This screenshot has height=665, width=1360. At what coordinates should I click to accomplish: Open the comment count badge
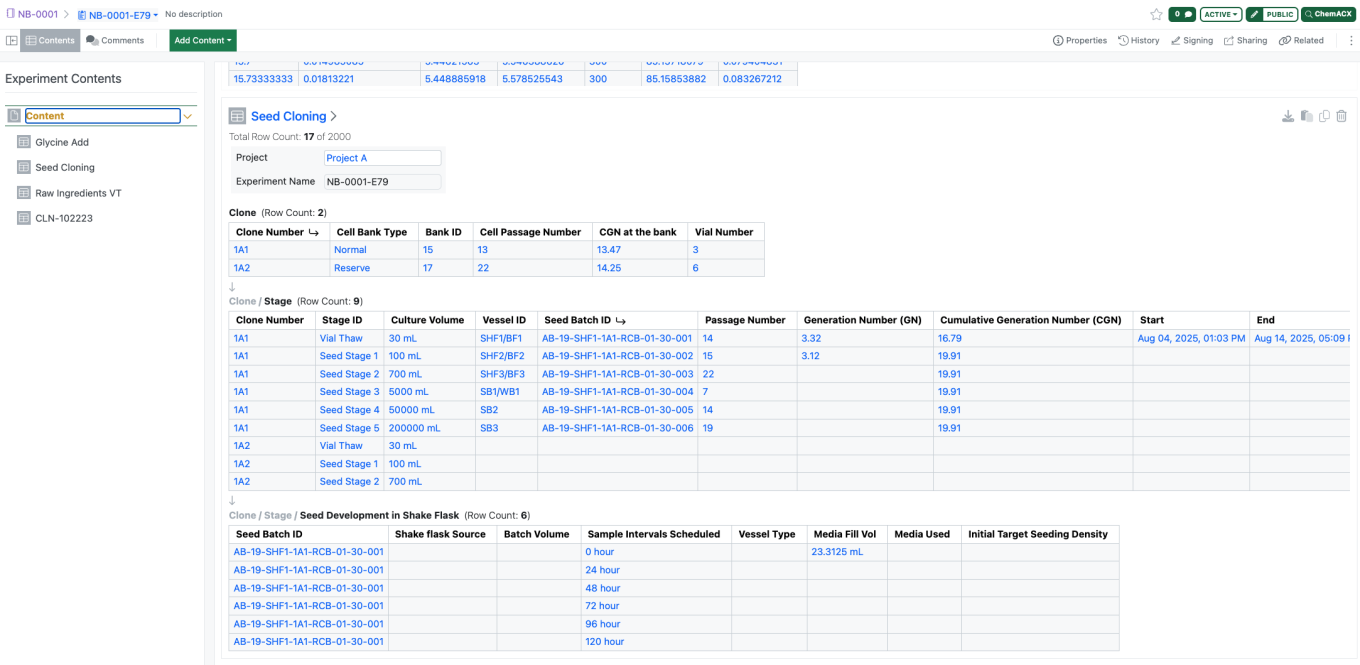click(1183, 14)
